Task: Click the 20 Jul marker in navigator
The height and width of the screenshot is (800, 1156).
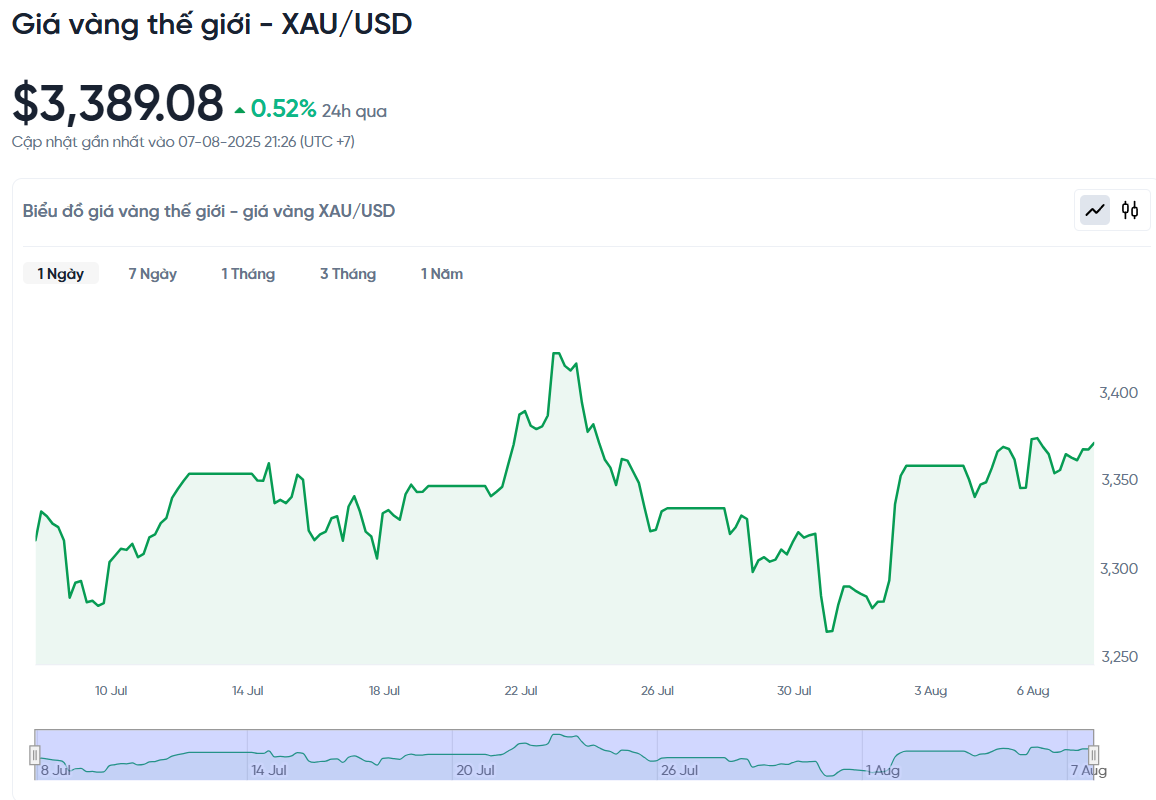Action: point(476,771)
